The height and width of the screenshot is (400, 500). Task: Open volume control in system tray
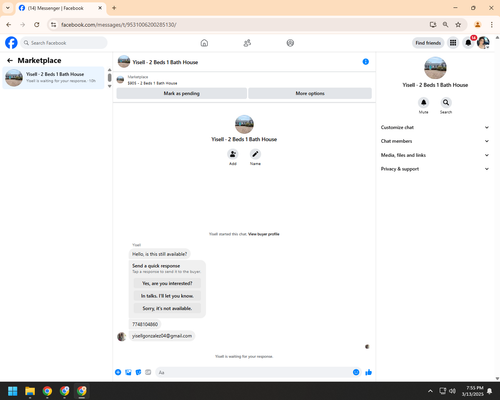(x=452, y=391)
